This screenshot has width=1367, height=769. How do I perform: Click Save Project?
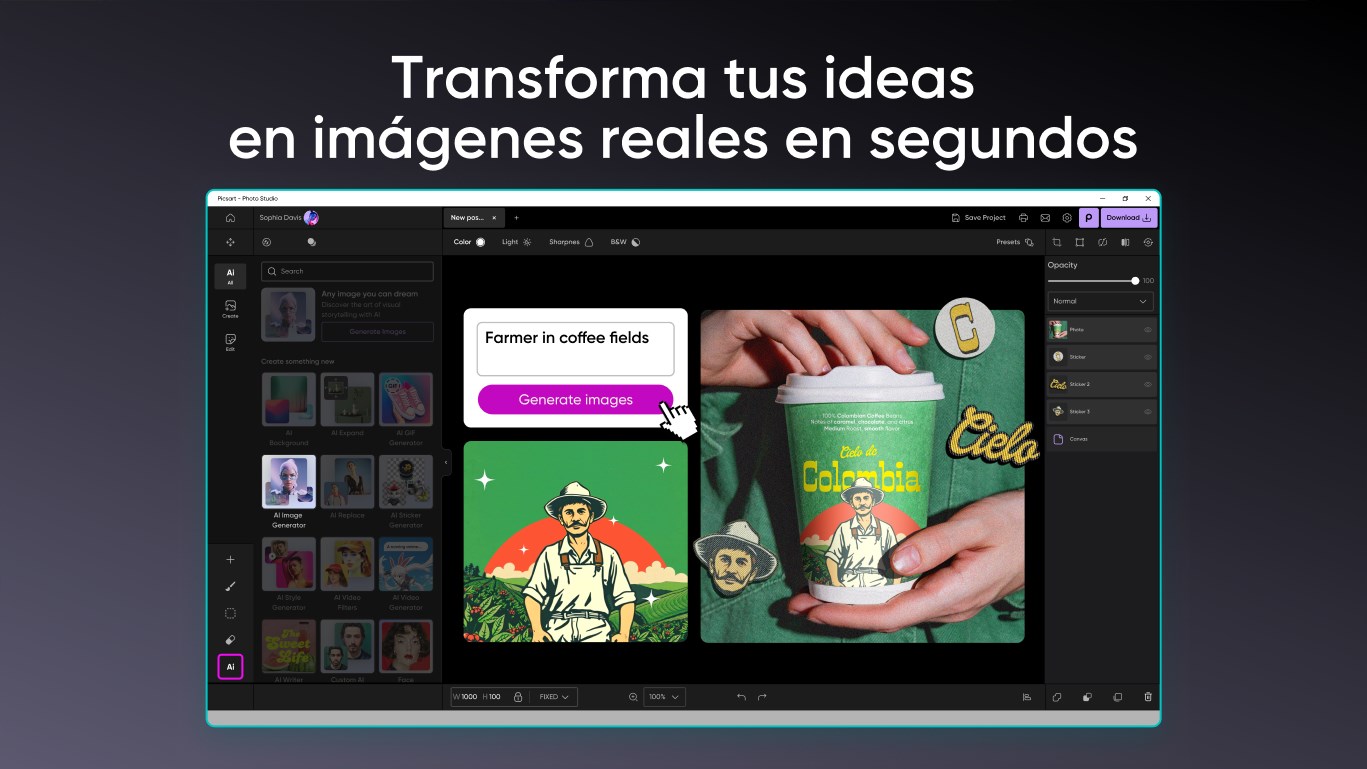point(978,217)
